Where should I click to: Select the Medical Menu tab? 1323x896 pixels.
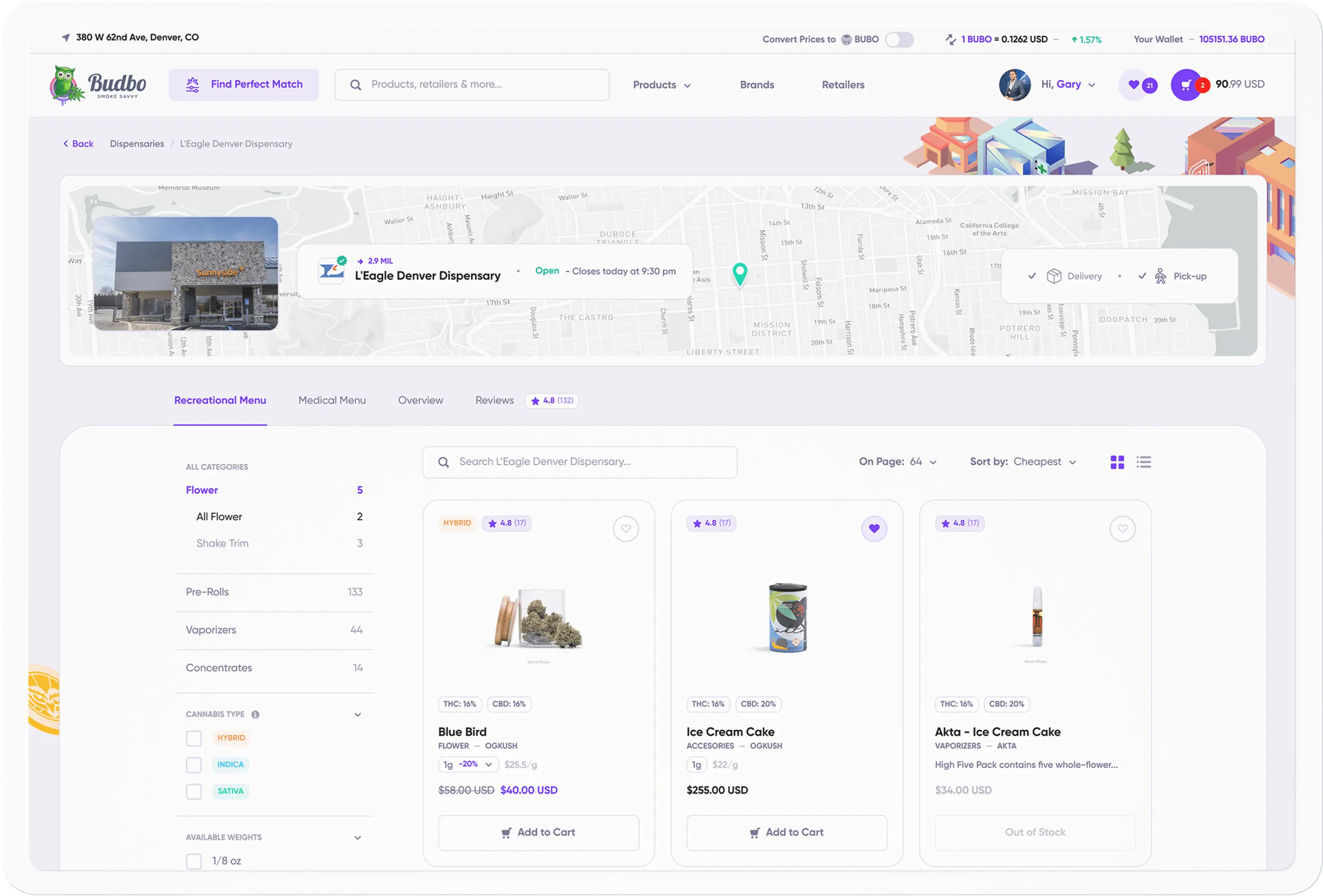[332, 401]
